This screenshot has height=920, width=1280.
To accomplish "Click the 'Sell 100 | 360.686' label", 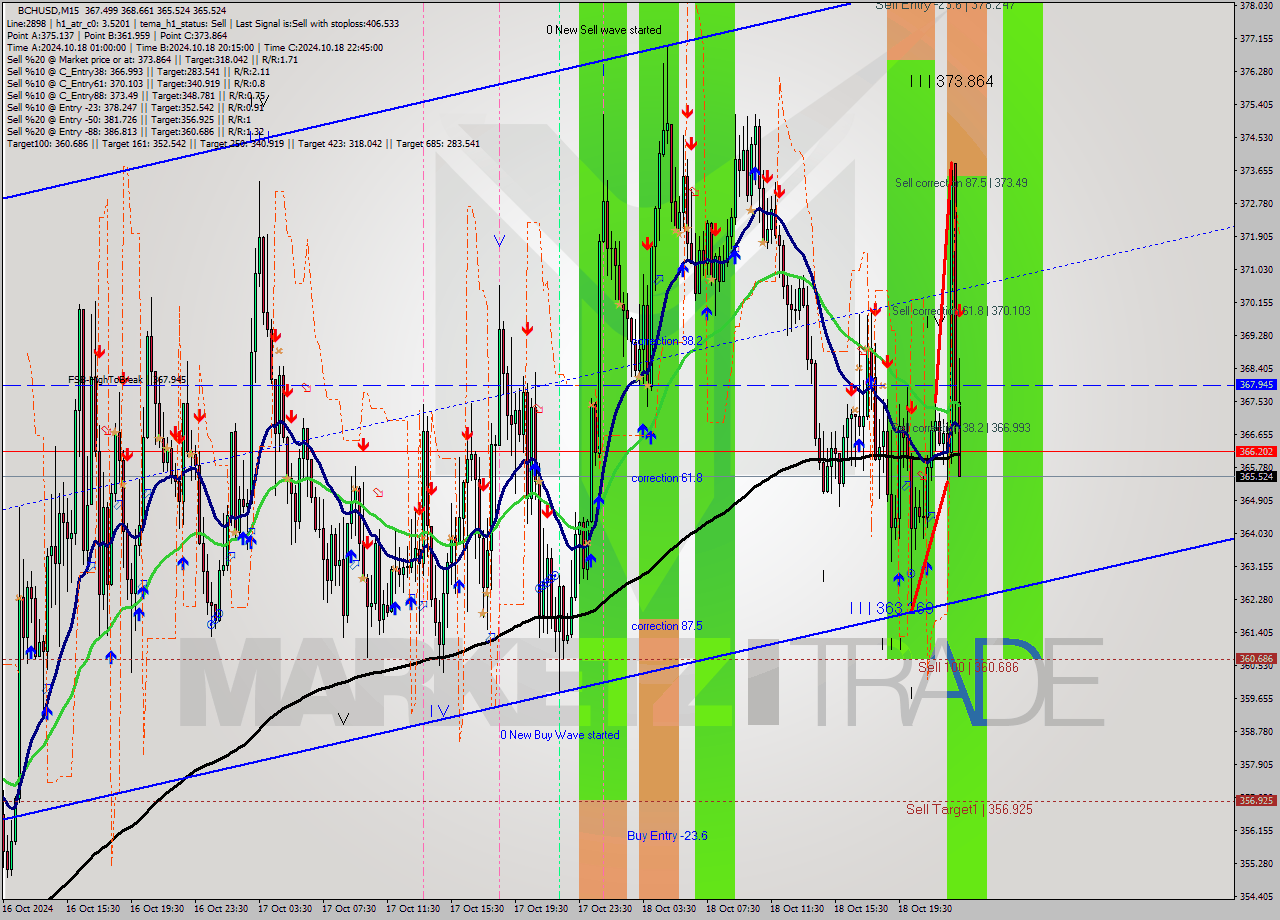I will pos(968,667).
